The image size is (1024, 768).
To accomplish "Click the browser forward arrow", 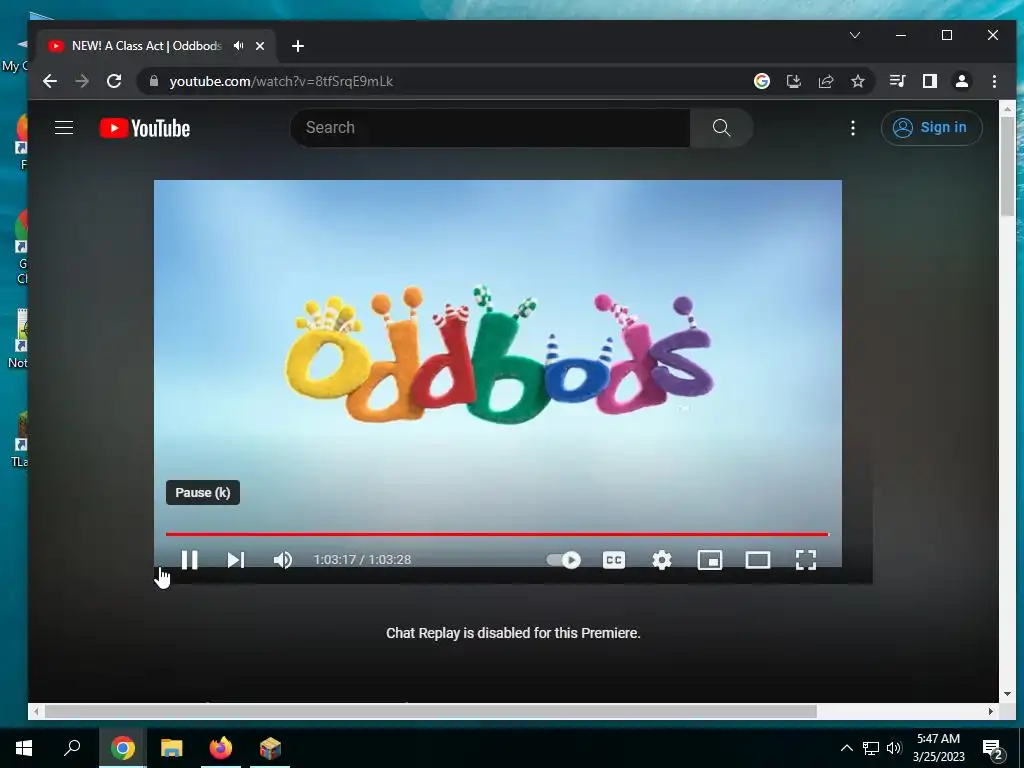I will pyautogui.click(x=82, y=81).
